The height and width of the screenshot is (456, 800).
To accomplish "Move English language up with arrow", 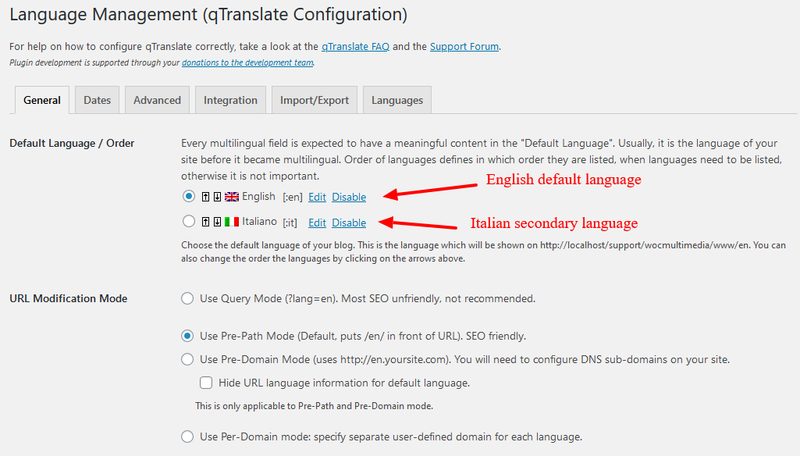I will [205, 197].
